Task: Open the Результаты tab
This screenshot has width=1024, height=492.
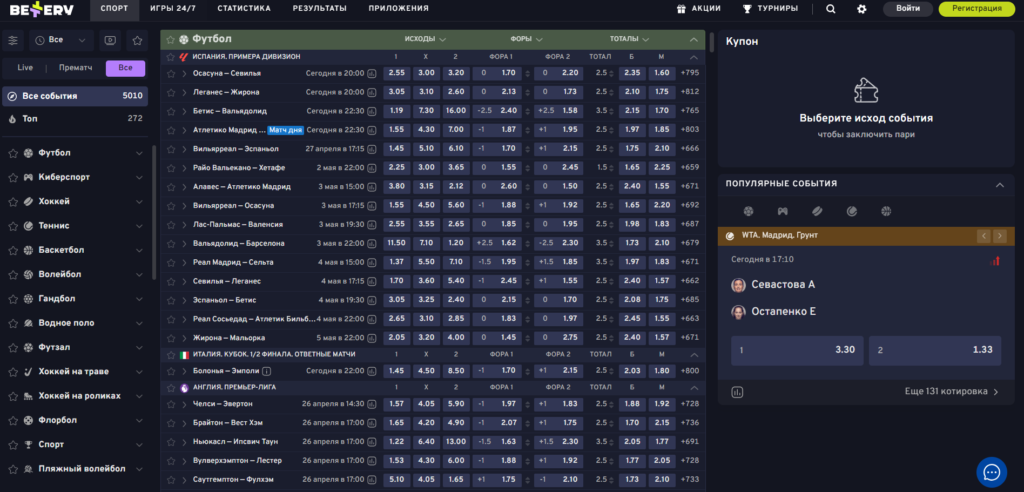Action: (x=319, y=9)
